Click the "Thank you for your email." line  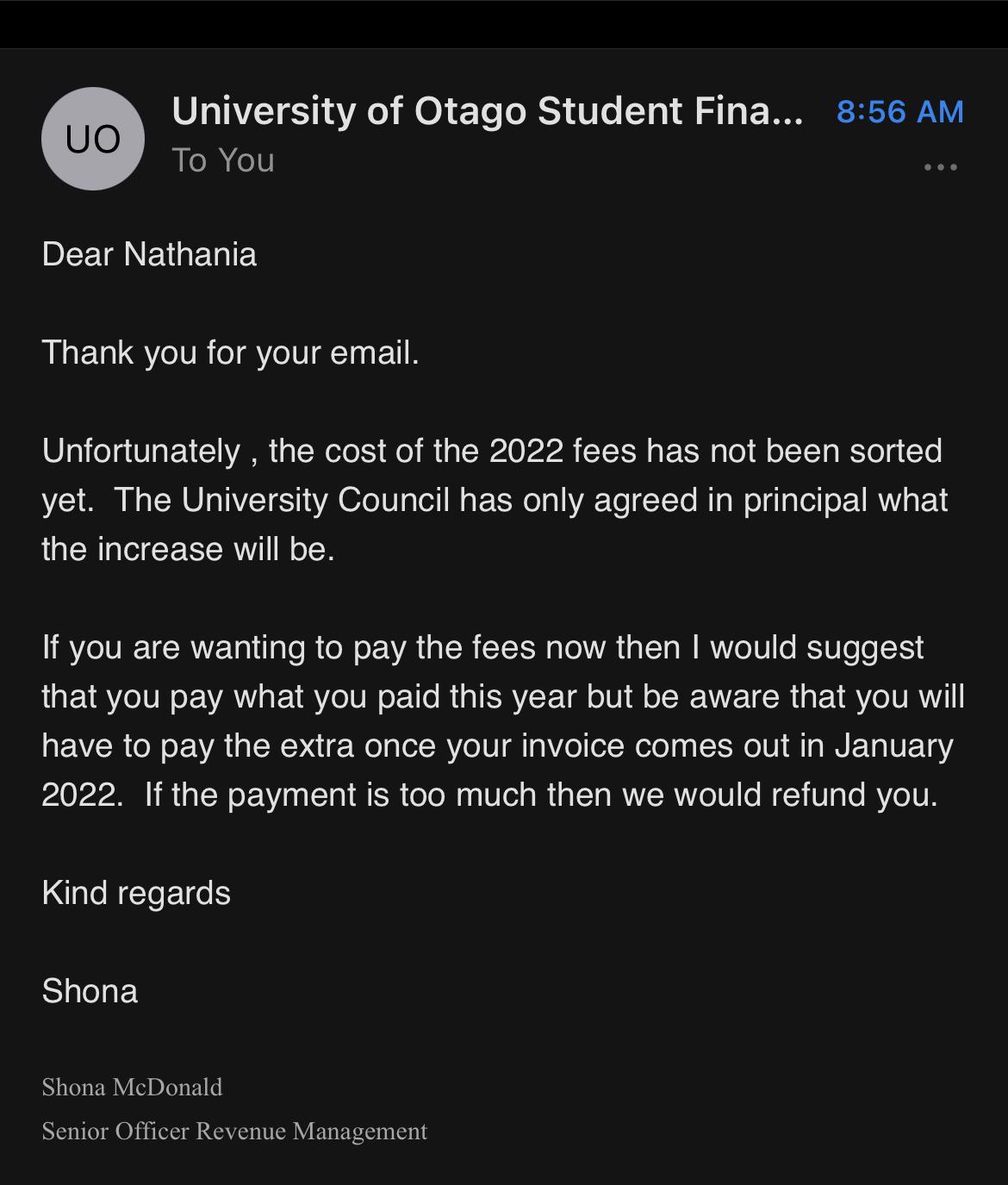coord(230,352)
